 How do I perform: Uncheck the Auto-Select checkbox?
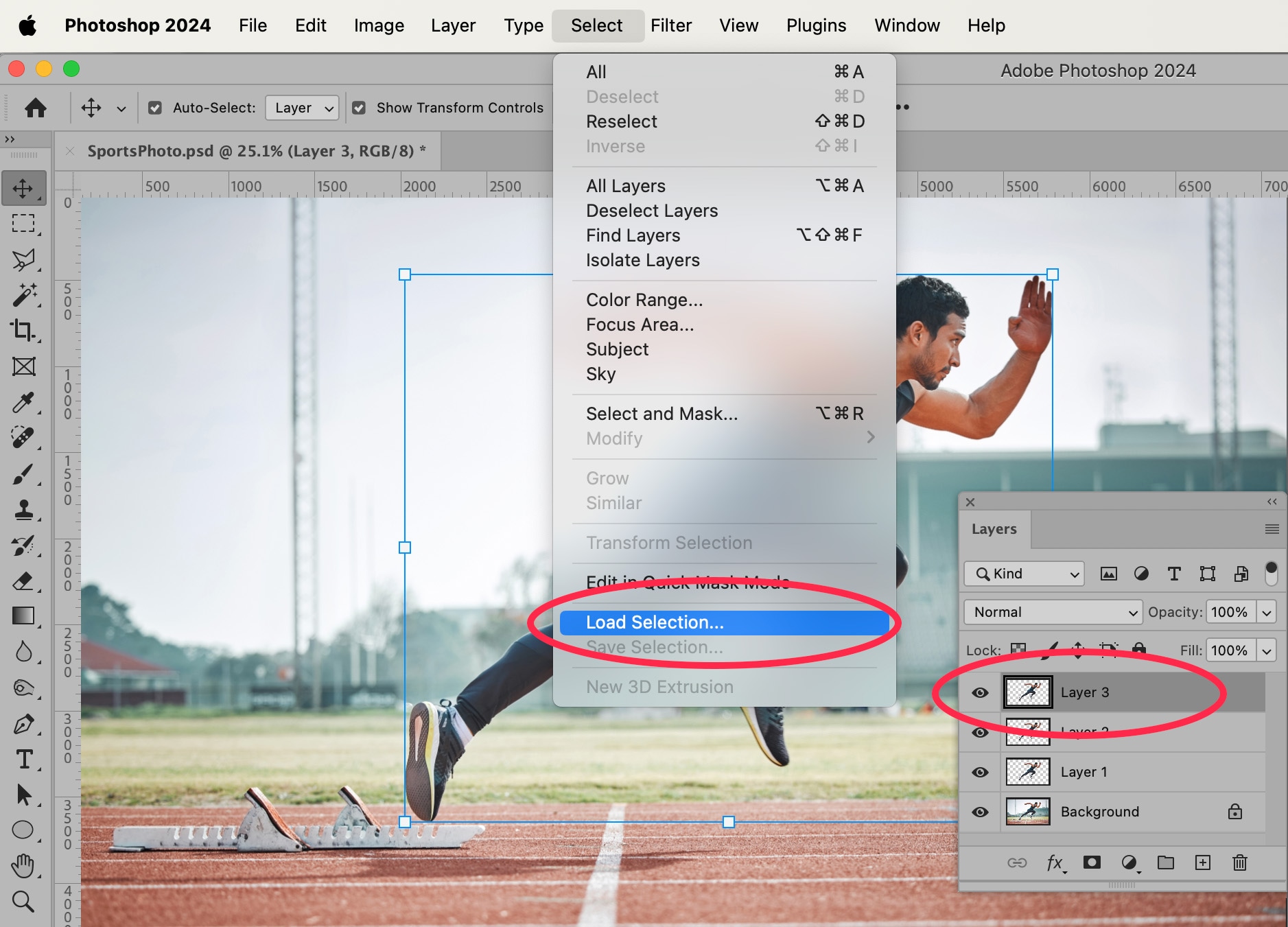tap(156, 108)
